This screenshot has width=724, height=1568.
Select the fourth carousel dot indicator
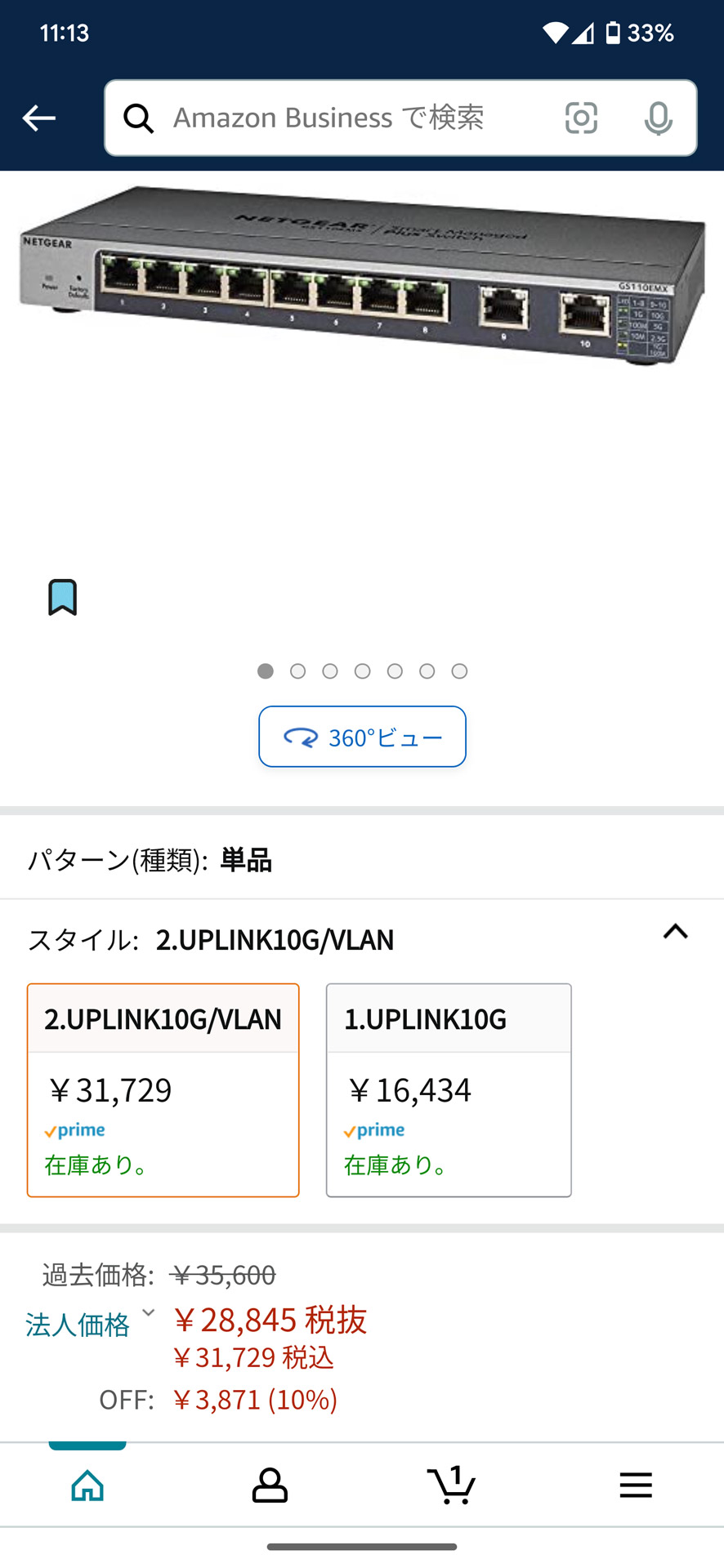(x=362, y=670)
